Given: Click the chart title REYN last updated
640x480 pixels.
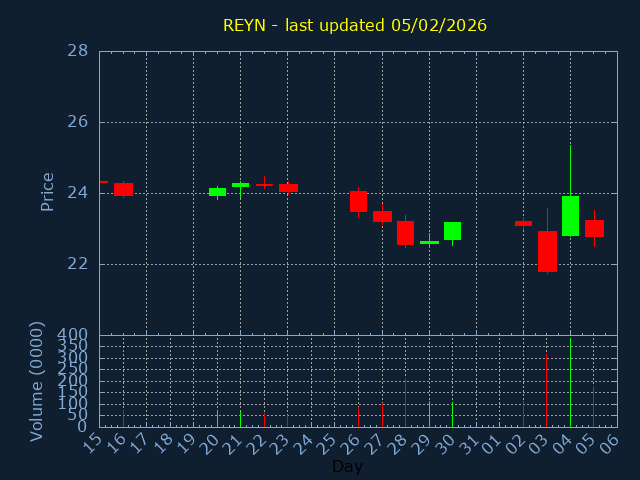Looking at the screenshot, I should [354, 25].
